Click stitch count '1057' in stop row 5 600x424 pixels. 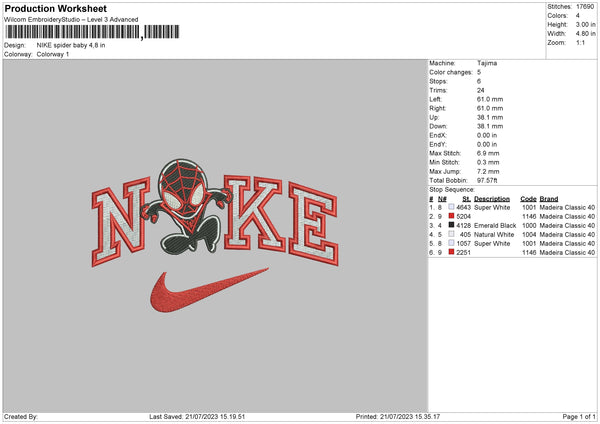(463, 244)
